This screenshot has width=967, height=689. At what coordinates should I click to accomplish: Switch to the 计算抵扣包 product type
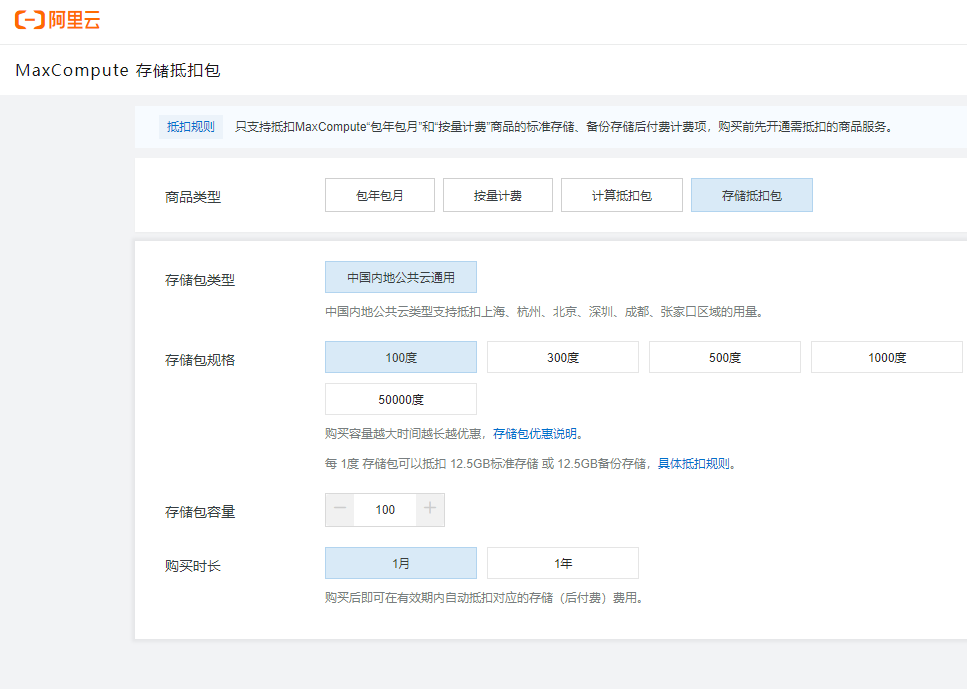point(622,195)
